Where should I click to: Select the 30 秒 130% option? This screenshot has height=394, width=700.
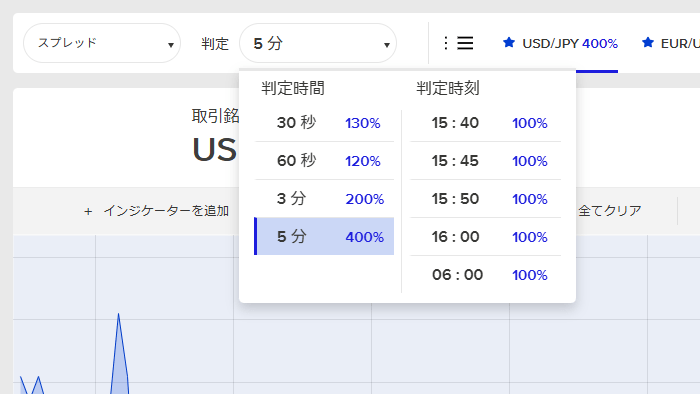pos(324,123)
